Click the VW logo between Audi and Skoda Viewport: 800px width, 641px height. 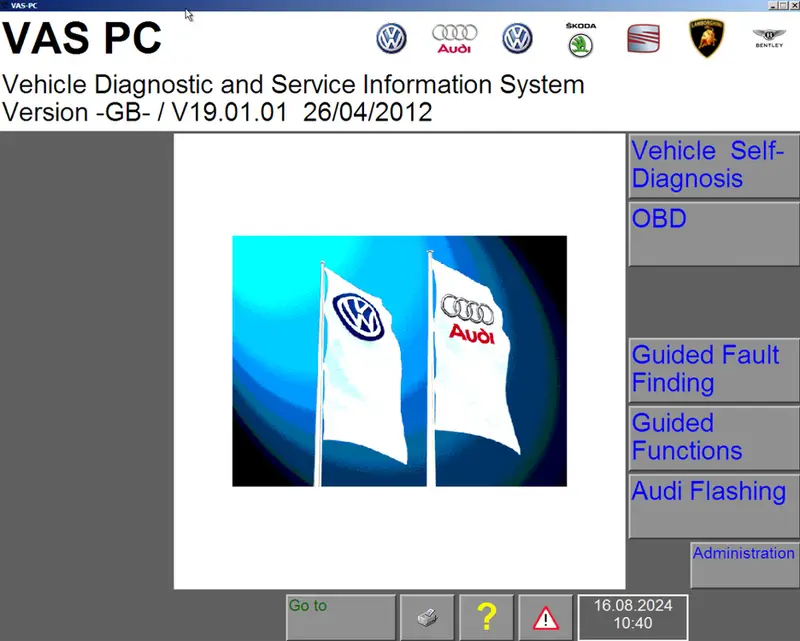coord(517,38)
